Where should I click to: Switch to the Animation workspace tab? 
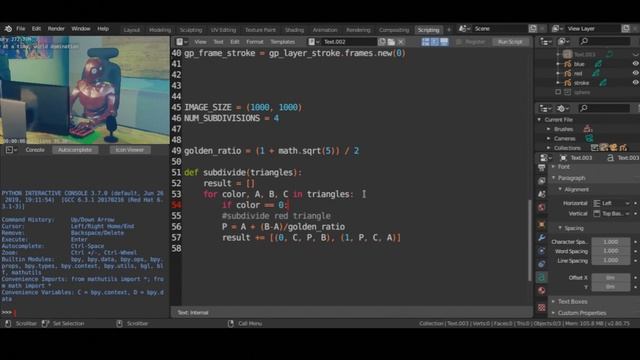(x=325, y=30)
